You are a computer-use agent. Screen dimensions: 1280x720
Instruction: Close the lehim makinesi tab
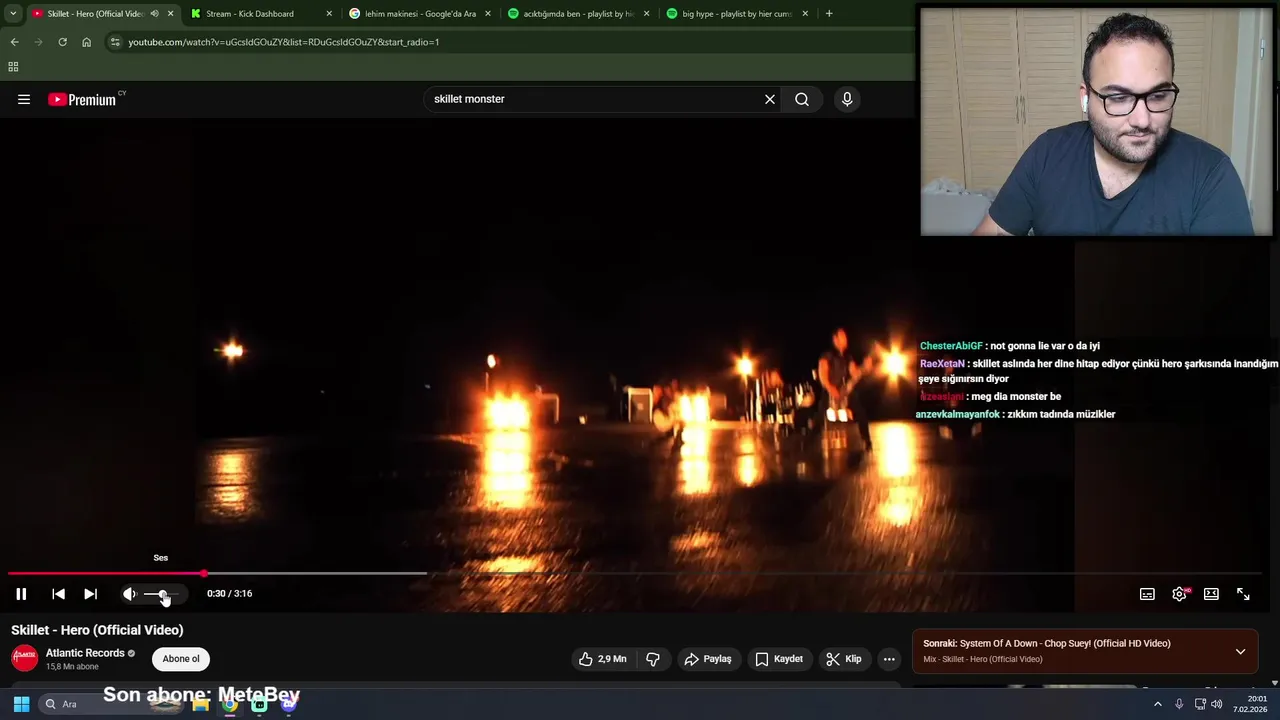coord(488,14)
